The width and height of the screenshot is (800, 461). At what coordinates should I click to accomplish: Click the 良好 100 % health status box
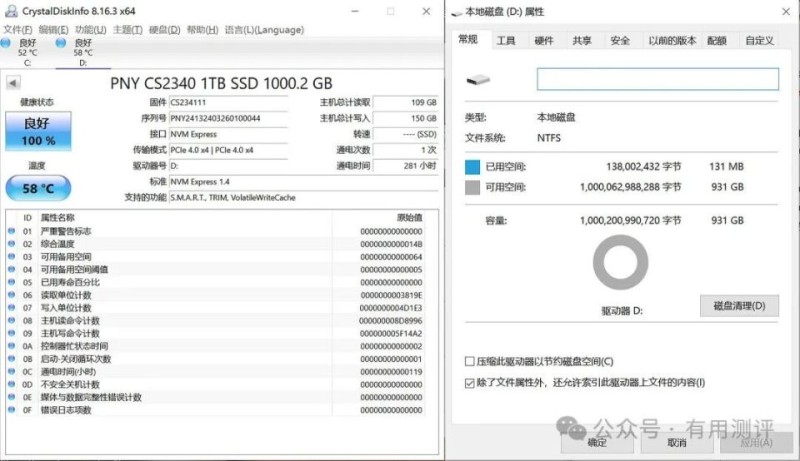(x=38, y=131)
